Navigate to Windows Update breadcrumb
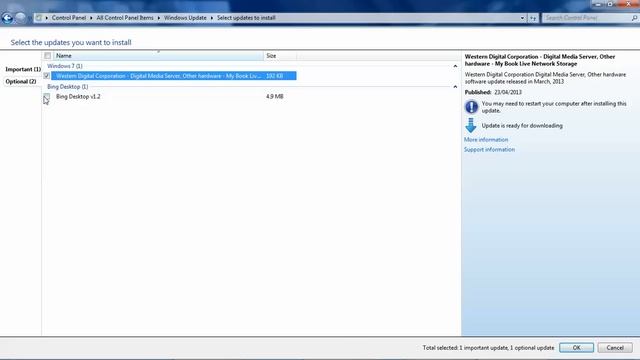This screenshot has width=640, height=360. pos(185,18)
